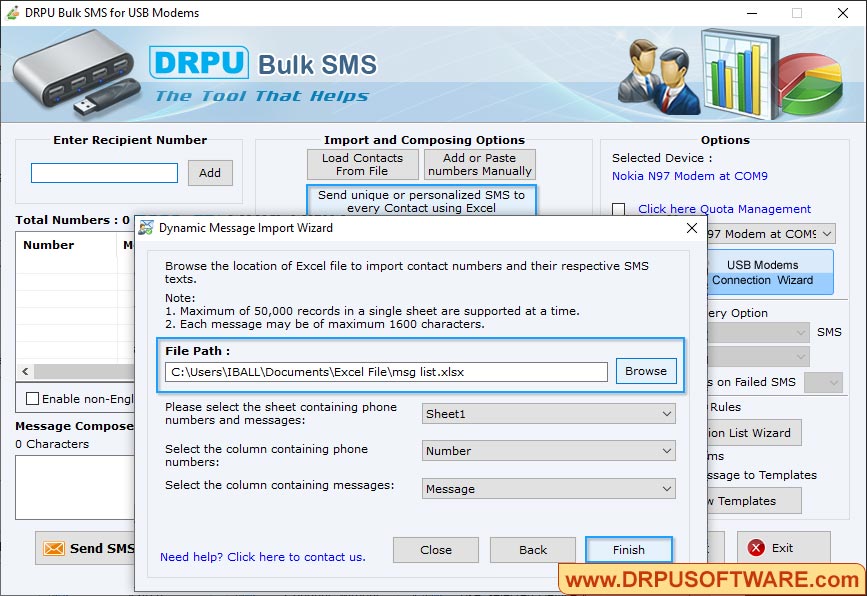Click the File Path text field
867x596 pixels.
[386, 372]
